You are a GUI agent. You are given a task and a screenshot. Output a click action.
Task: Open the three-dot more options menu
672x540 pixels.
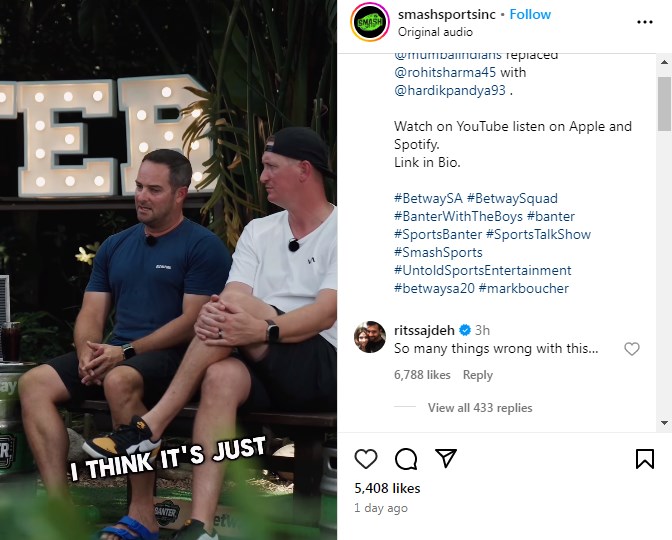[645, 22]
